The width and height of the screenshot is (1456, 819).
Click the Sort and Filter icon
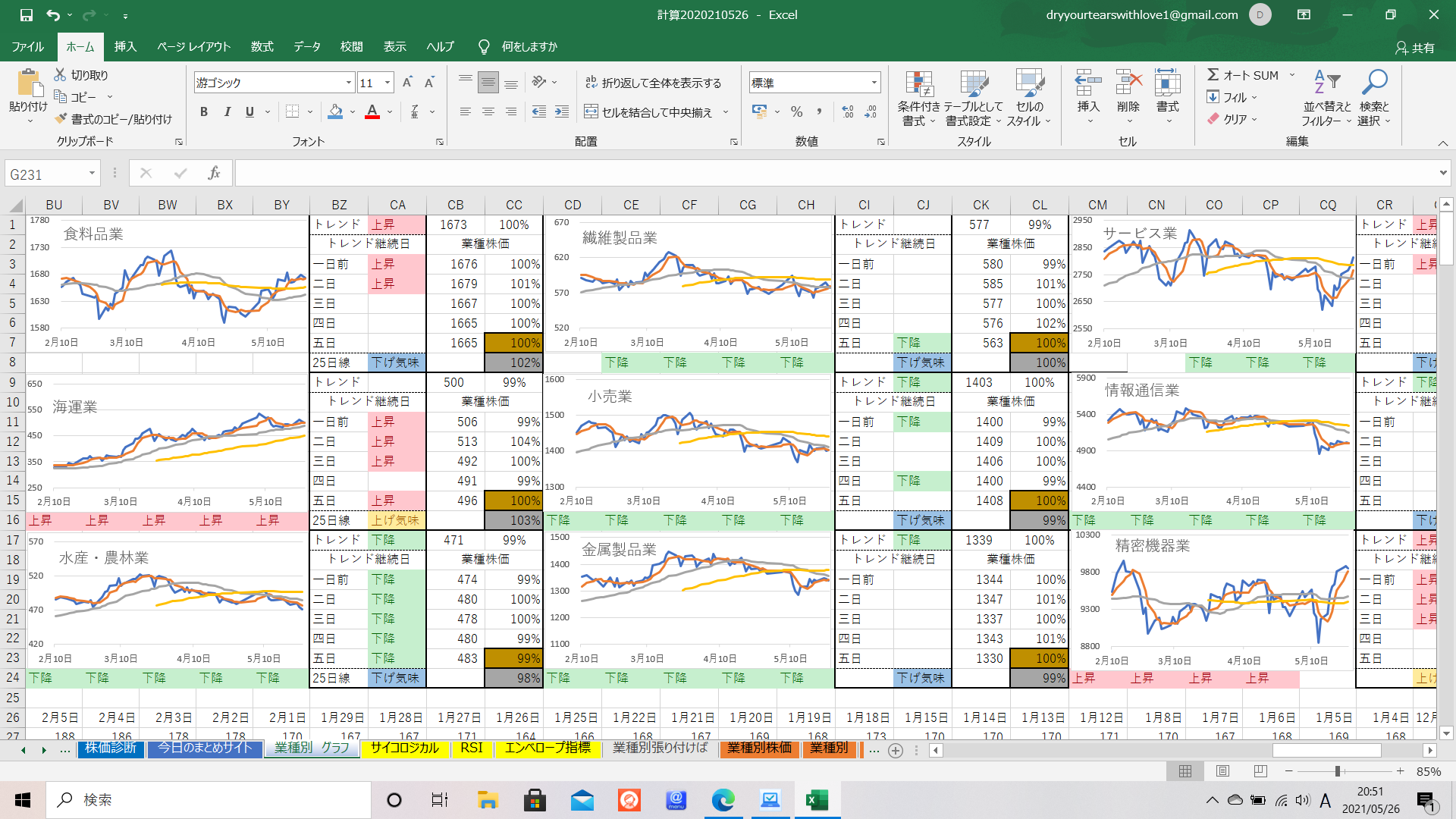pos(1327,83)
